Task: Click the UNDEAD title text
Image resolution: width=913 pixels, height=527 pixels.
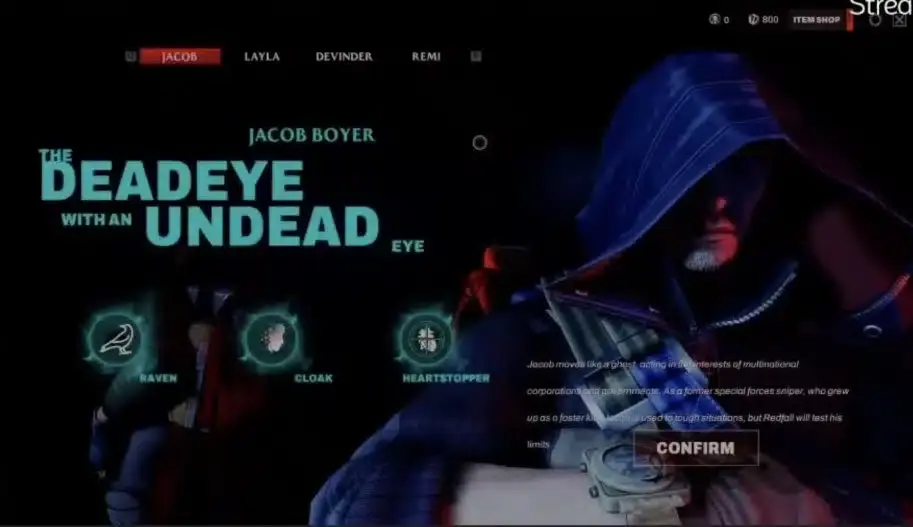Action: (x=262, y=226)
